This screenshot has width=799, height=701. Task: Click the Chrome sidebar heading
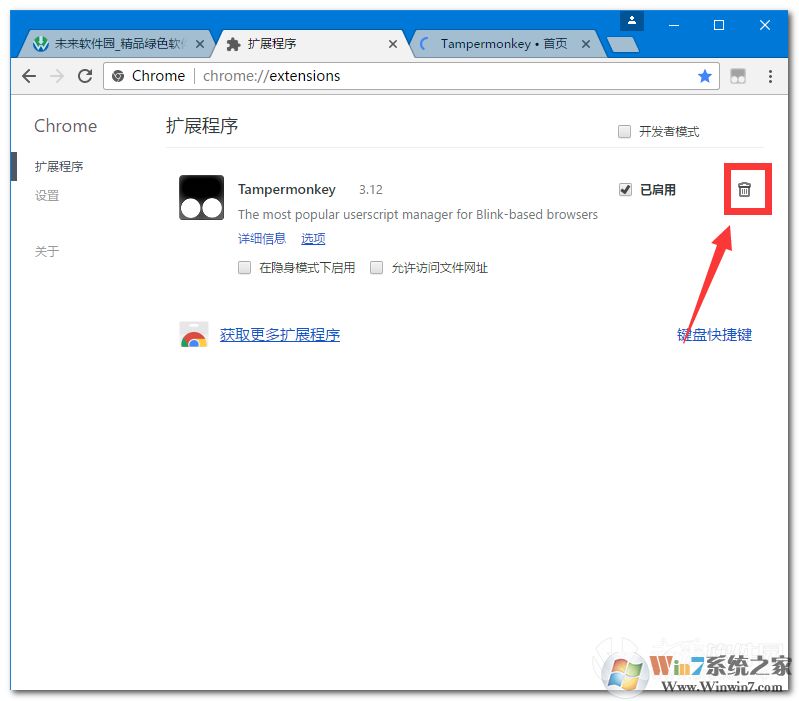click(65, 126)
